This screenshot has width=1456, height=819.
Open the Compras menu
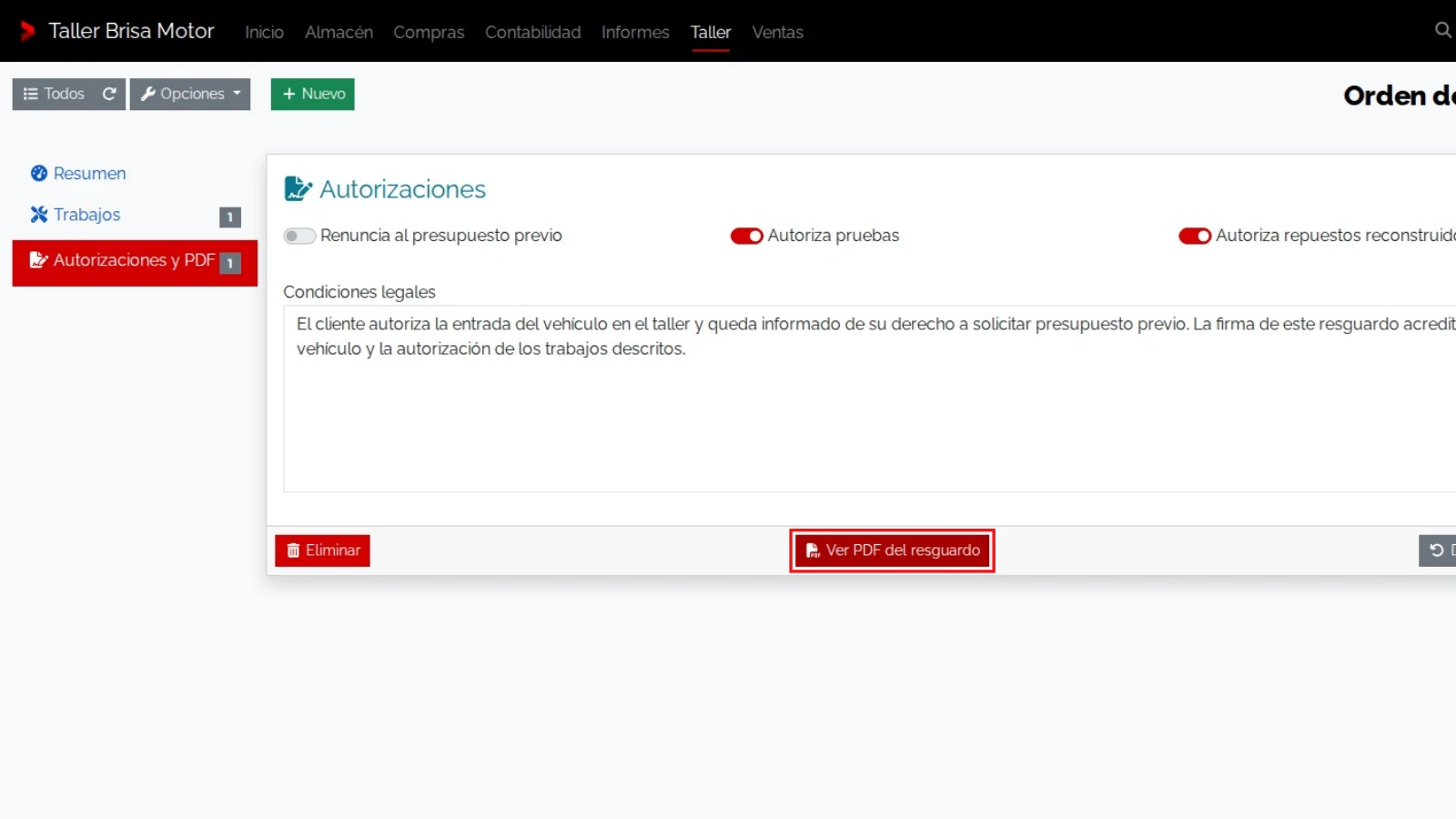(x=429, y=32)
